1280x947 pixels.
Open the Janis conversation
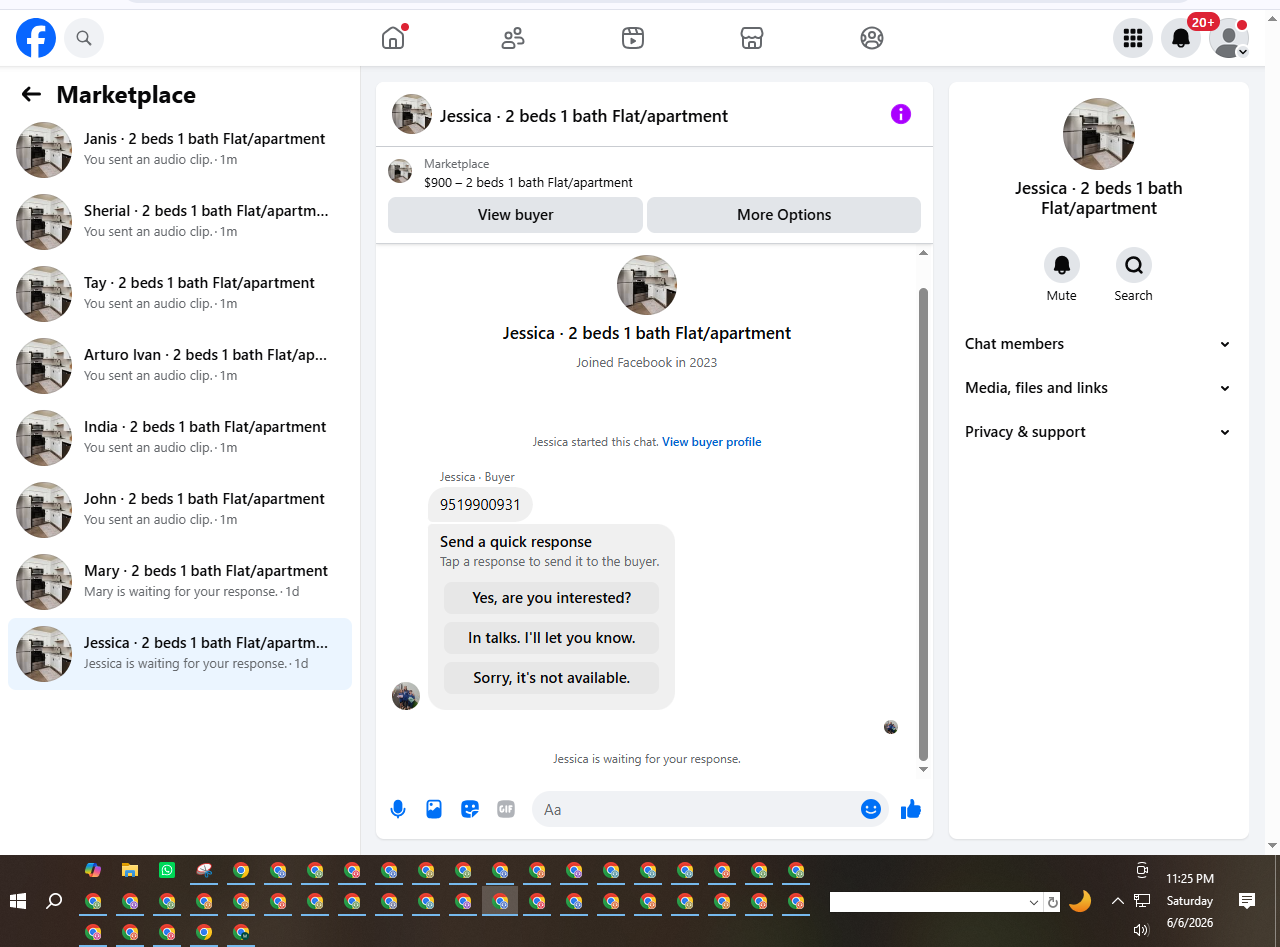pyautogui.click(x=180, y=150)
